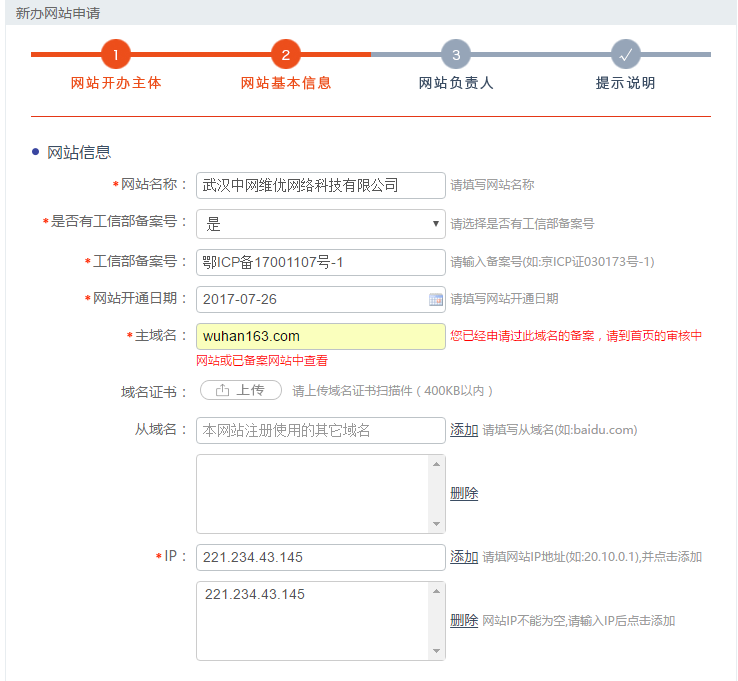Click the 提示说明 step label

tap(626, 84)
